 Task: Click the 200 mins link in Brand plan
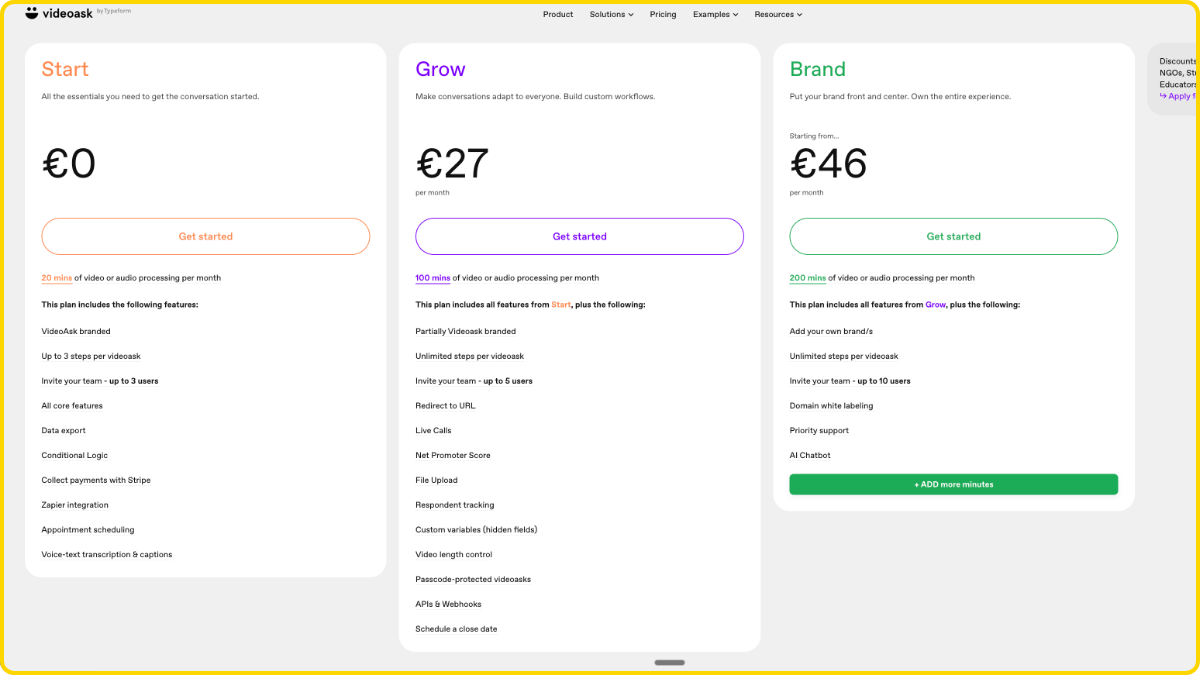pyautogui.click(x=807, y=277)
